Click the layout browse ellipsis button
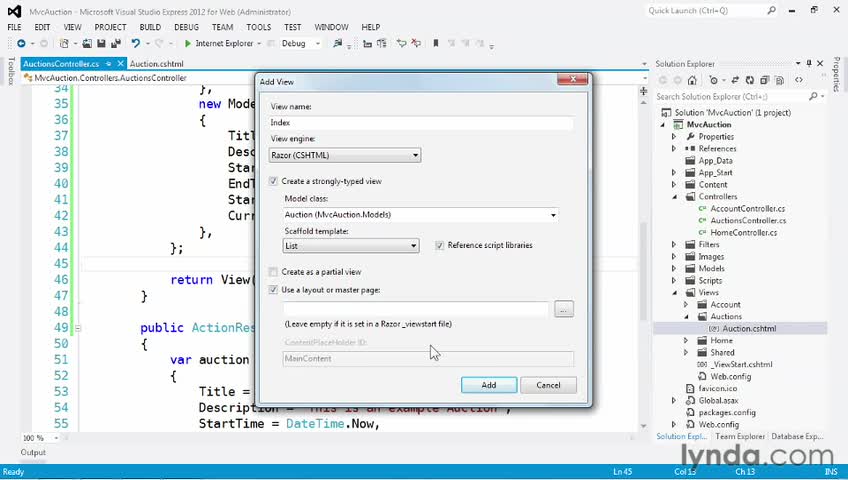848x480 pixels. [564, 309]
